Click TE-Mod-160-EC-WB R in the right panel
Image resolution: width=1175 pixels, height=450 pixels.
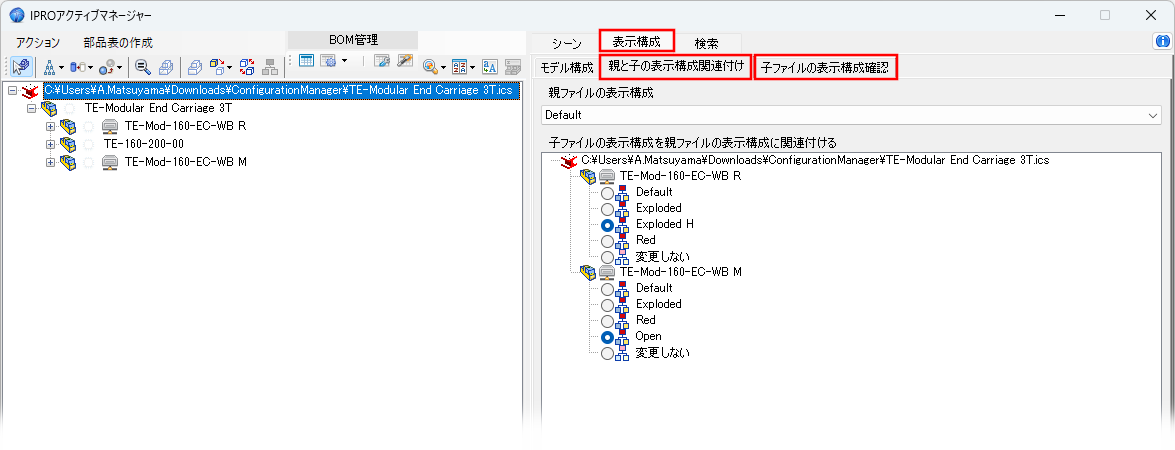tap(680, 176)
